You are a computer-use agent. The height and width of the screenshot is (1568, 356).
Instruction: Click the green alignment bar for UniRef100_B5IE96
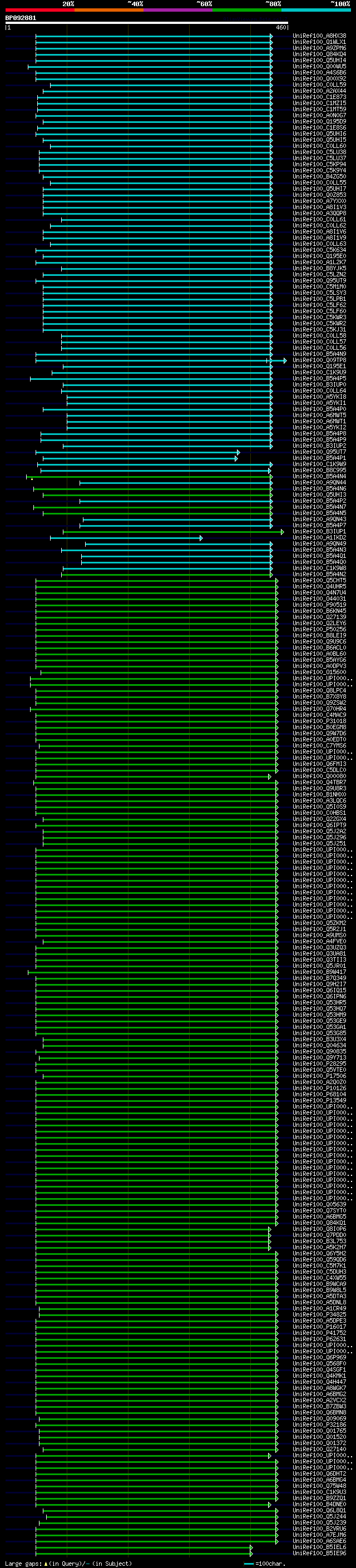(144, 1553)
